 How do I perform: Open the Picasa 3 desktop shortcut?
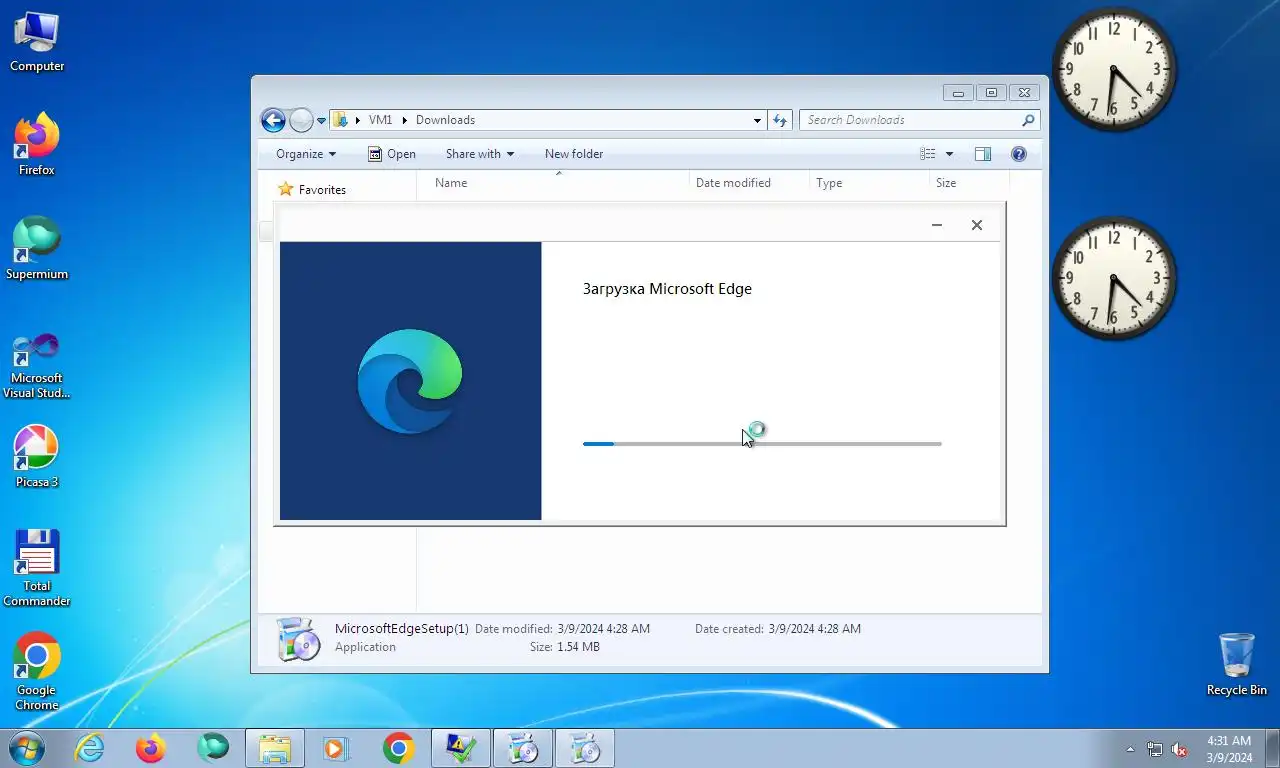pyautogui.click(x=37, y=457)
